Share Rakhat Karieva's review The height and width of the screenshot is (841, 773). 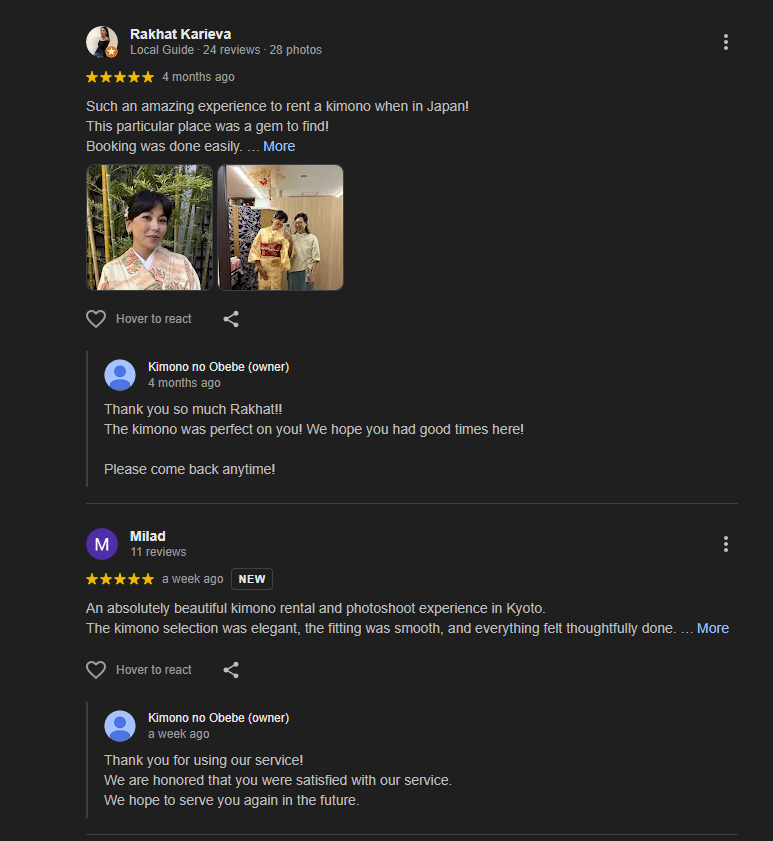click(x=231, y=318)
